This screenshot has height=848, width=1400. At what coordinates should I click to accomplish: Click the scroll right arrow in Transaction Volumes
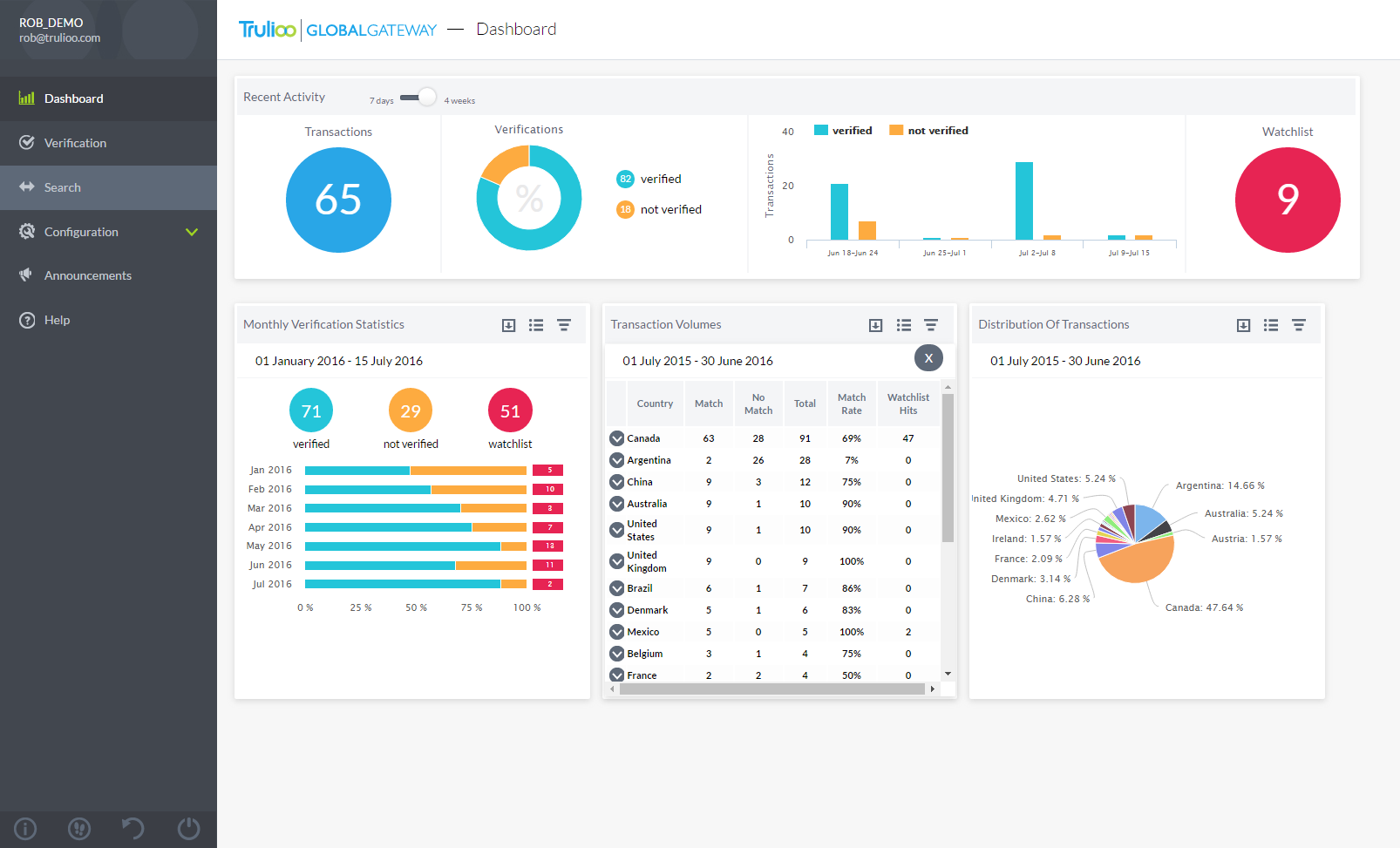933,689
